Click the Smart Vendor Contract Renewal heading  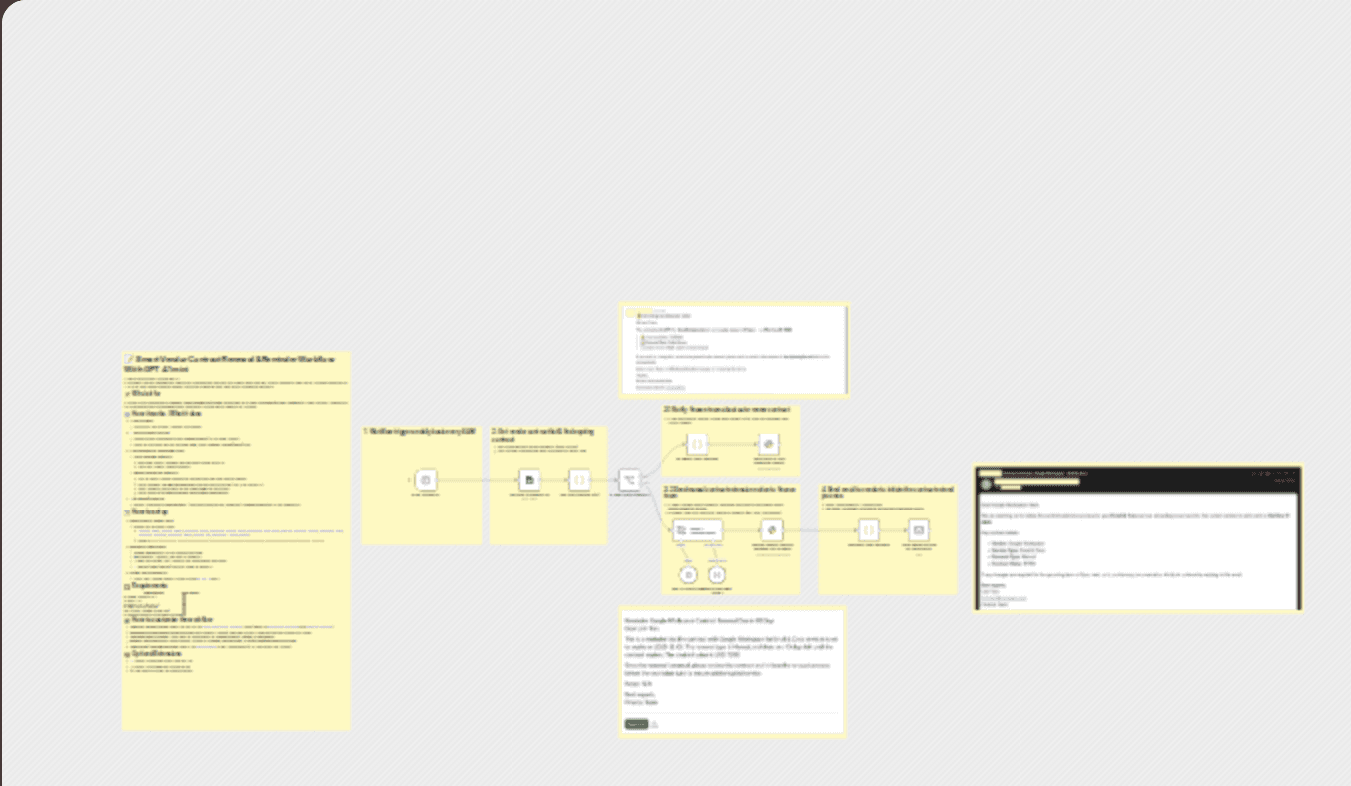[230, 363]
